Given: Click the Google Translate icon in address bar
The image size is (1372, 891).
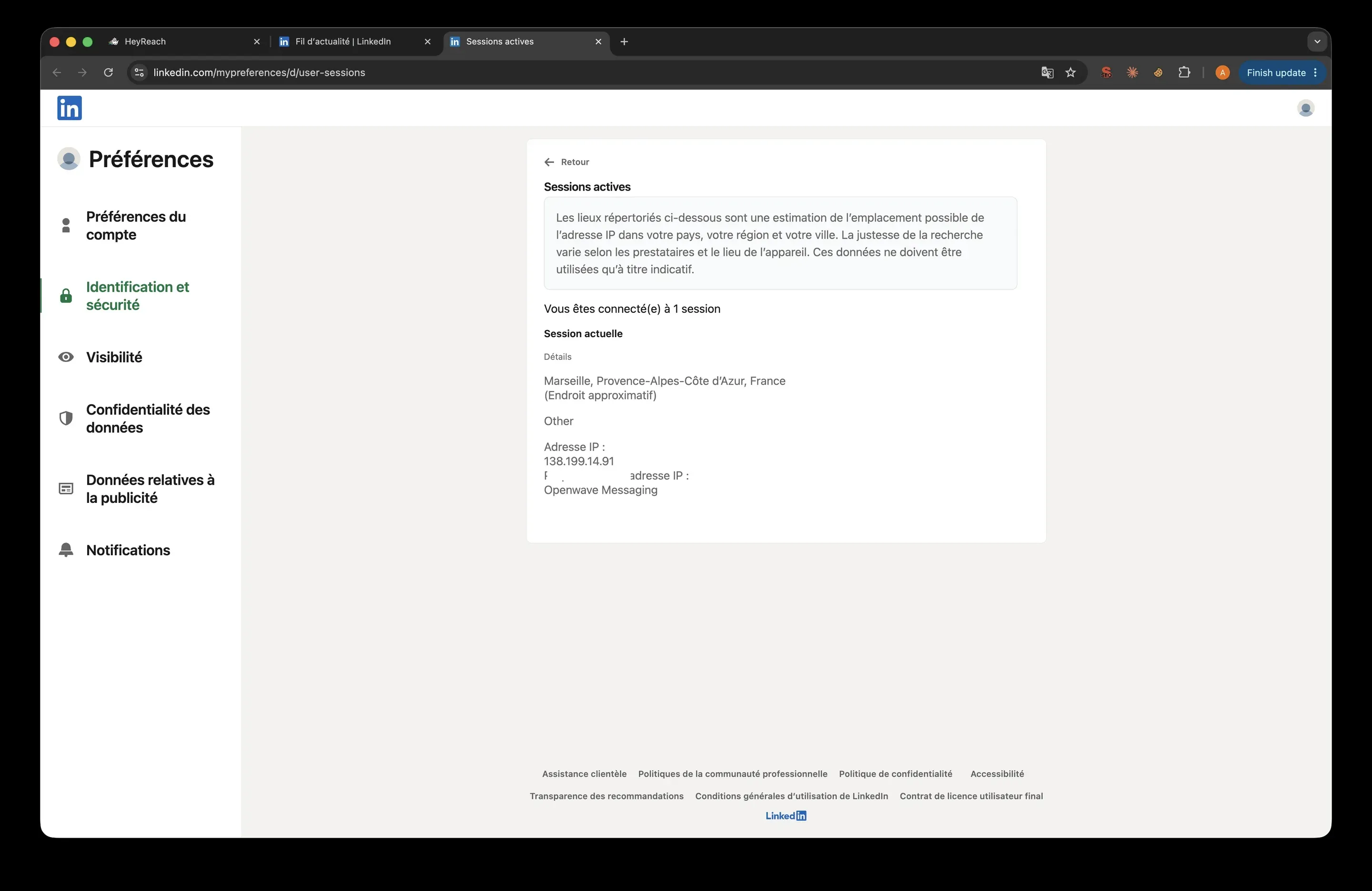Looking at the screenshot, I should pos(1047,72).
